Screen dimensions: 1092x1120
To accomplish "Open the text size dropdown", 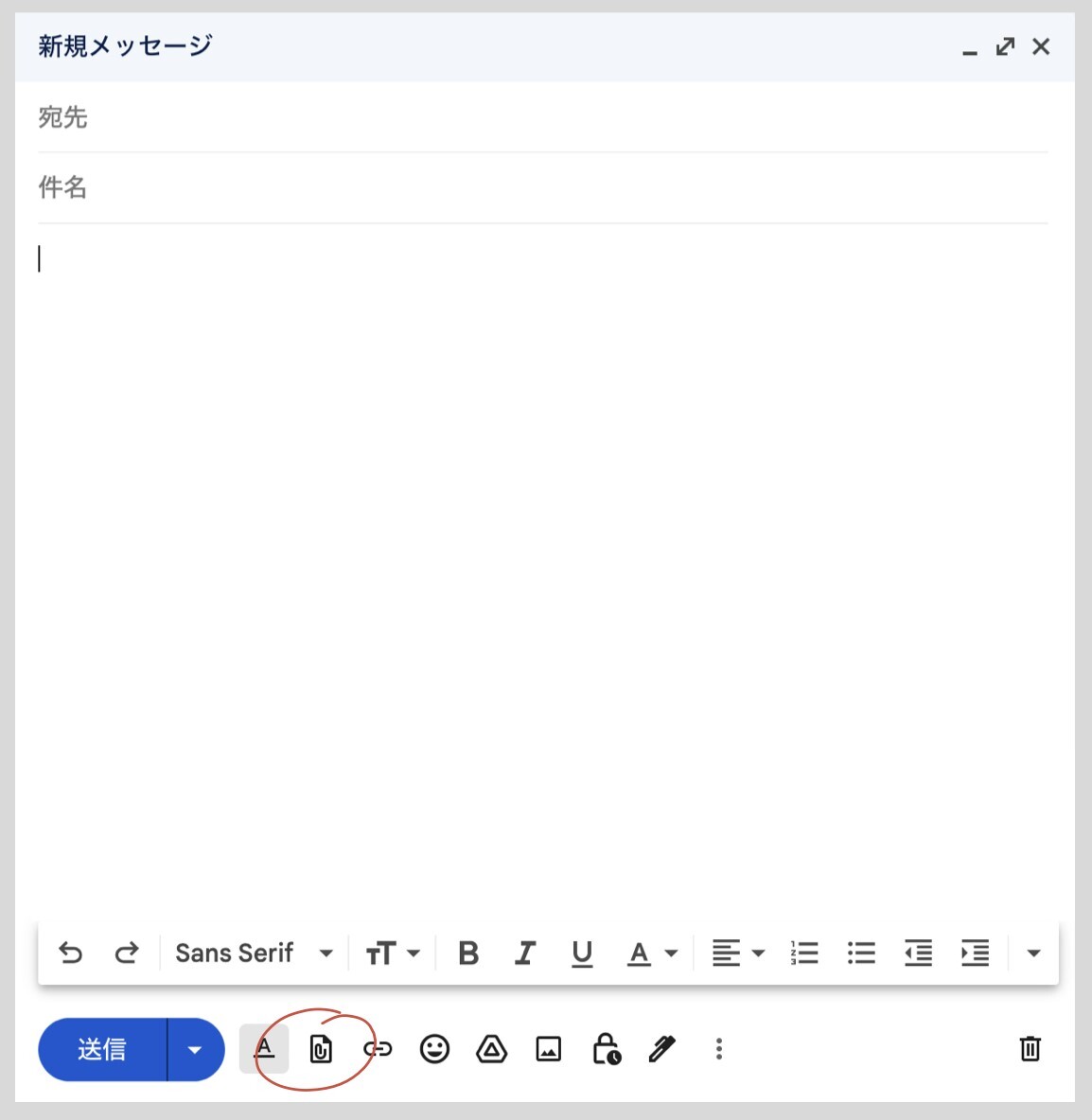I will tap(392, 953).
